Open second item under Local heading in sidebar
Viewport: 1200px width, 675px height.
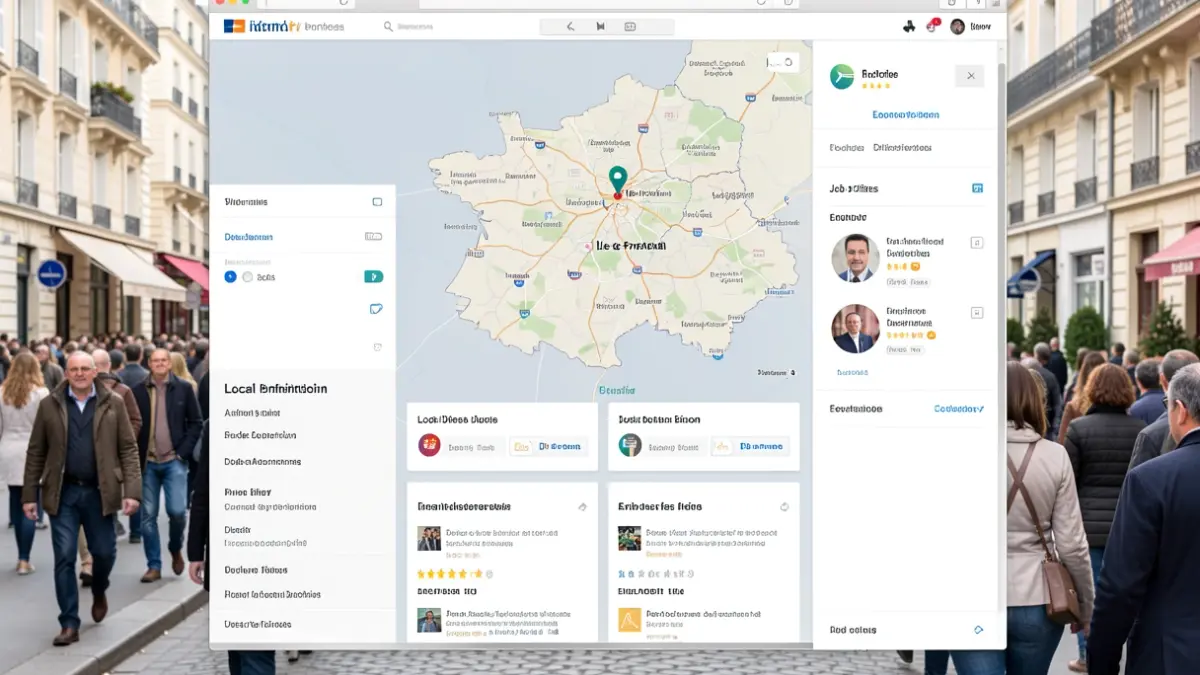[260, 436]
